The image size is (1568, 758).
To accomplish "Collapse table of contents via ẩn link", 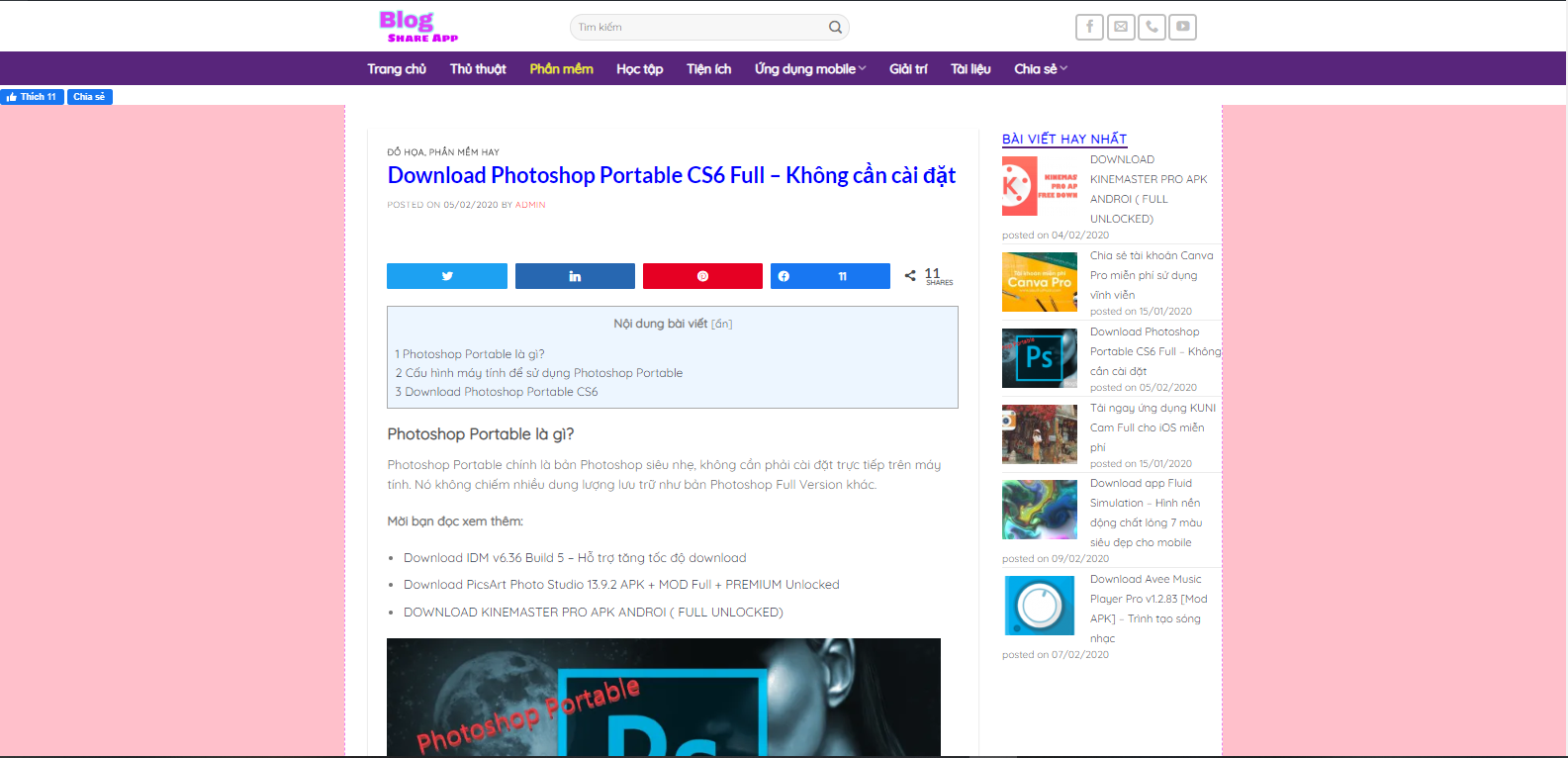I will coord(721,325).
